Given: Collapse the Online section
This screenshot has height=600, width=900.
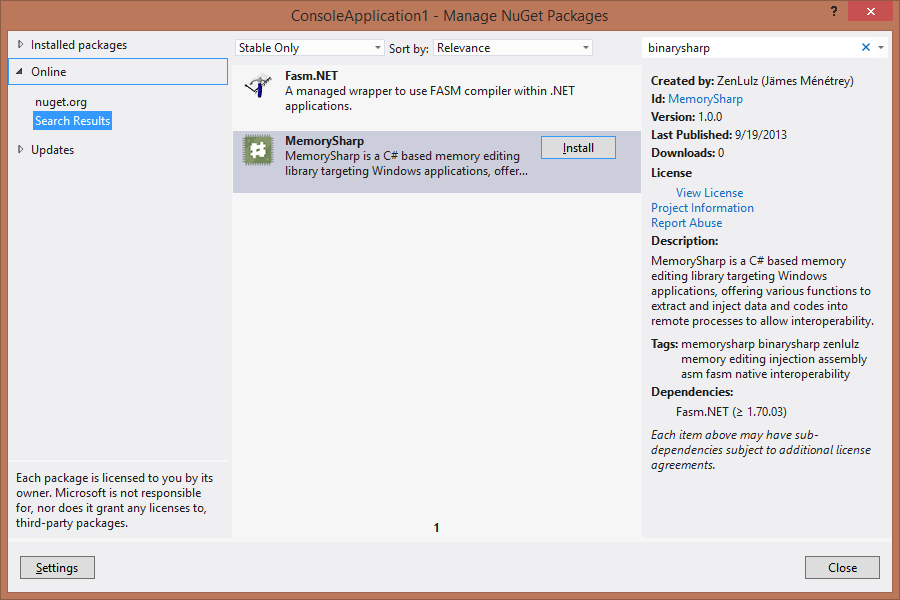Looking at the screenshot, I should coord(20,71).
